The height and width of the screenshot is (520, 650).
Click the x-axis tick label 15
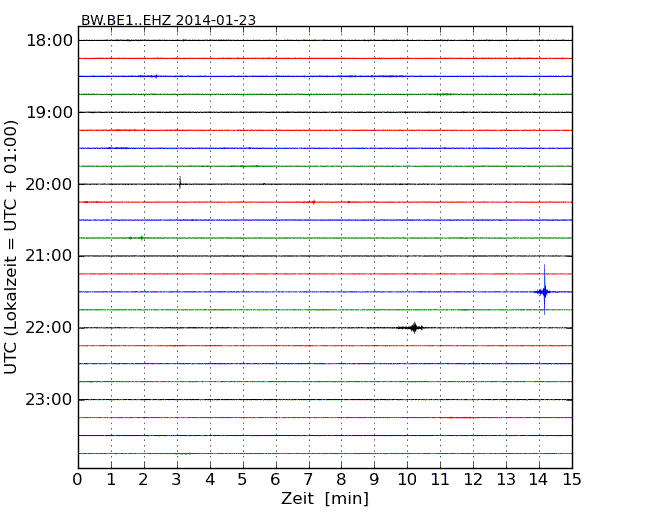pyautogui.click(x=572, y=479)
